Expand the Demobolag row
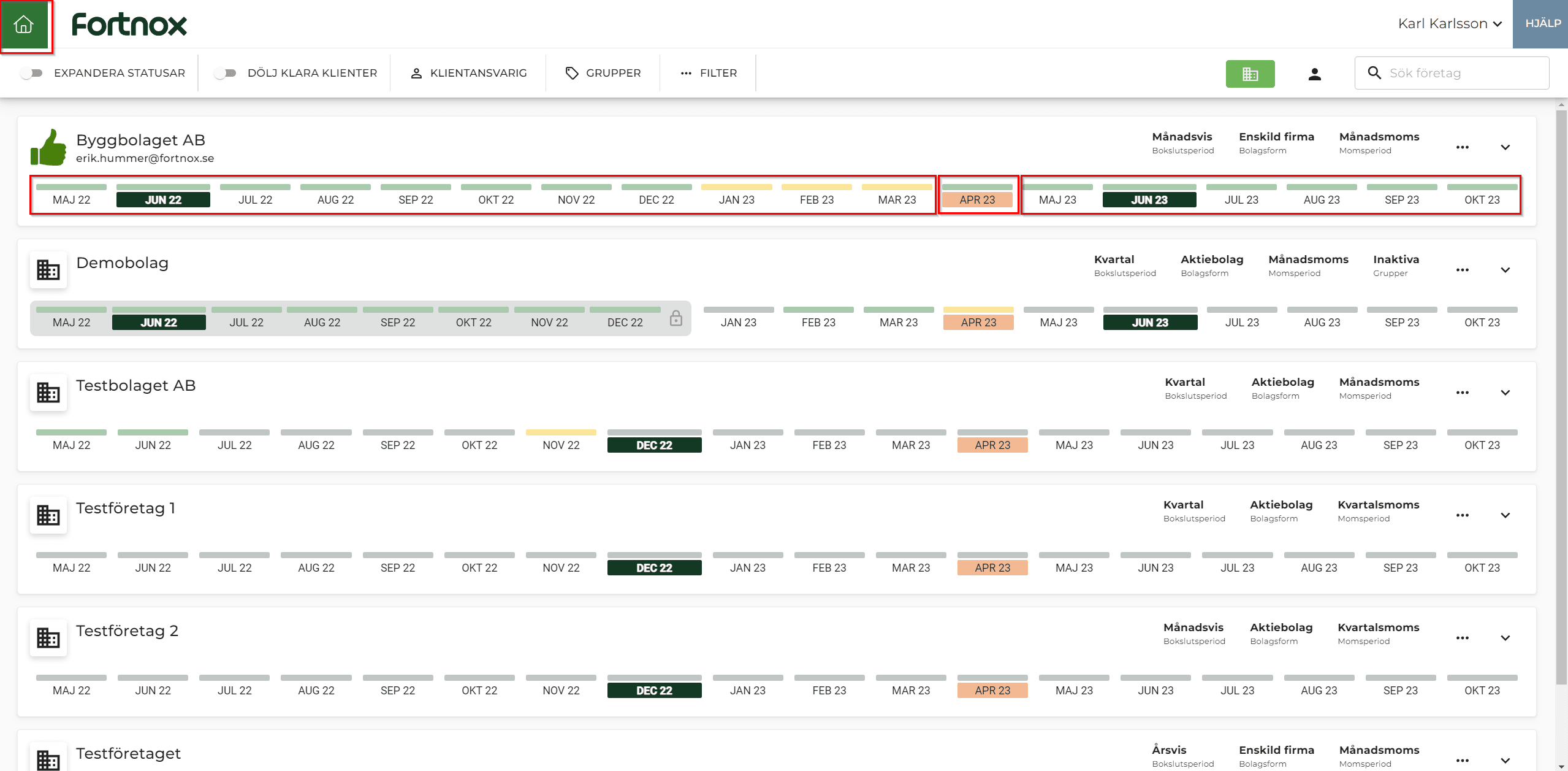 (x=1505, y=270)
